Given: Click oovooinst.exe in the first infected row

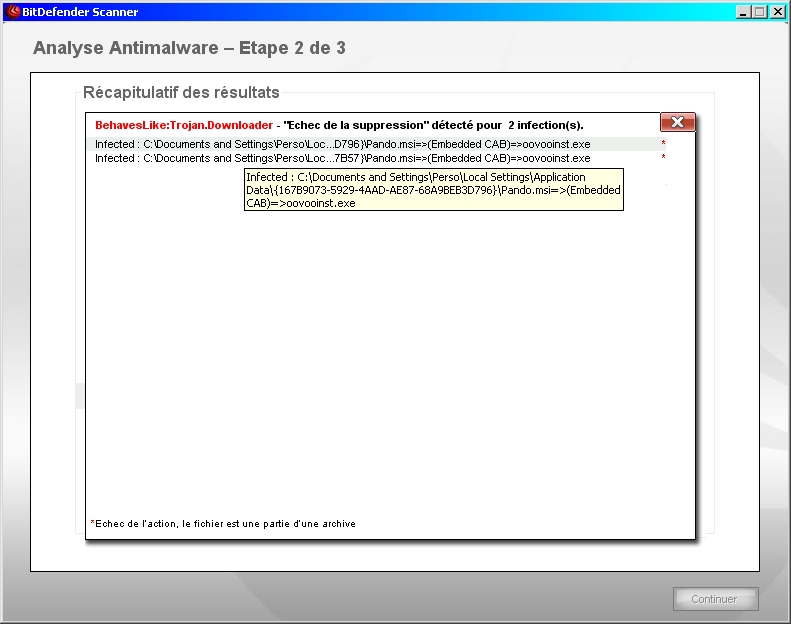Looking at the screenshot, I should pos(556,144).
